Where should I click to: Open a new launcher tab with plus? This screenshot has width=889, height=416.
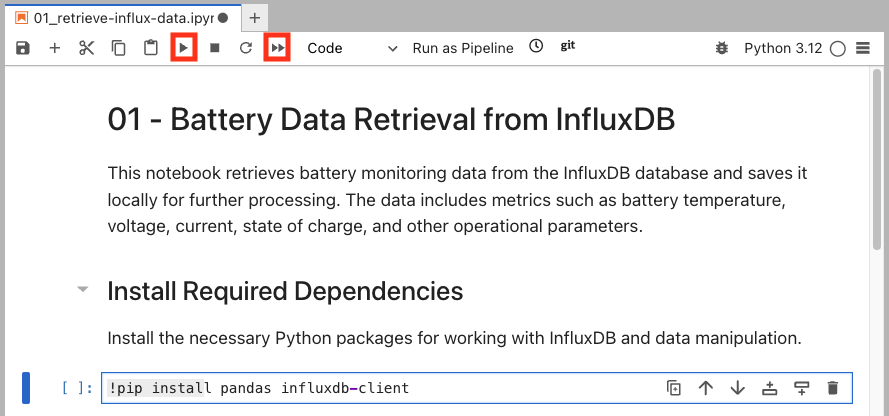click(x=254, y=18)
